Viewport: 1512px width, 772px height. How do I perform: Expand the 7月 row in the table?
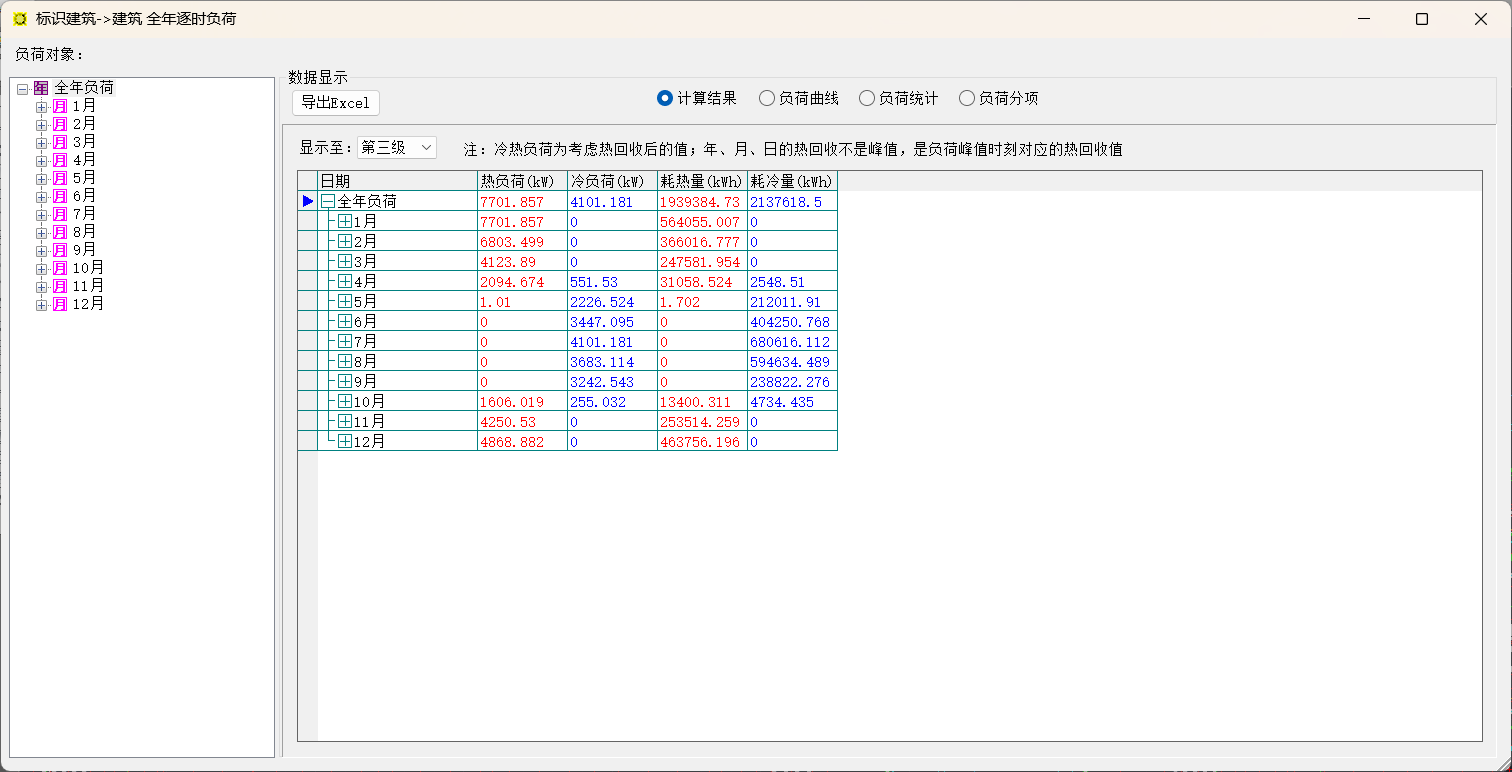pos(345,341)
